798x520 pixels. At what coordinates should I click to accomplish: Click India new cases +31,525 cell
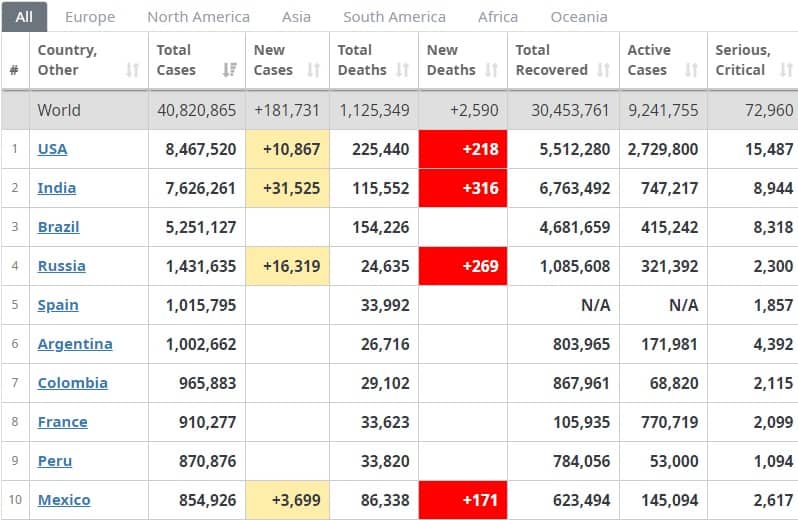[288, 188]
